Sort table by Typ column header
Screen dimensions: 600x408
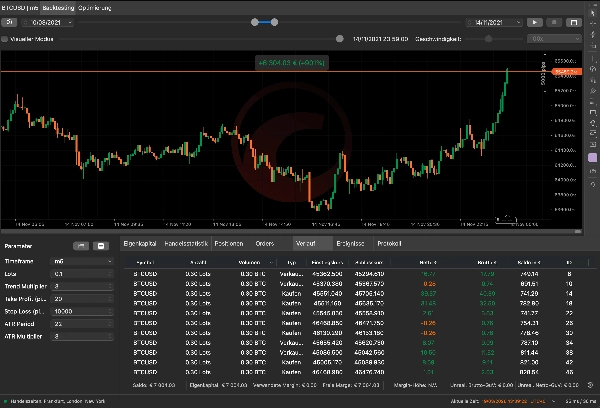pyautogui.click(x=292, y=262)
